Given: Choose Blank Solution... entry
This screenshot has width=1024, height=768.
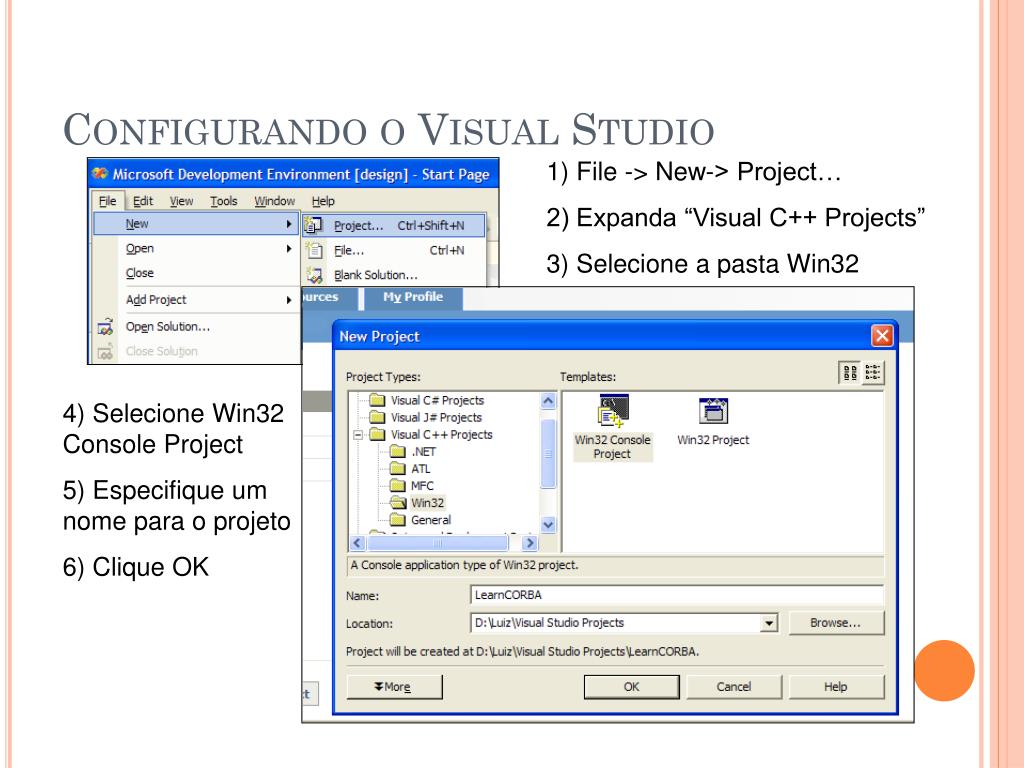Looking at the screenshot, I should (394, 275).
